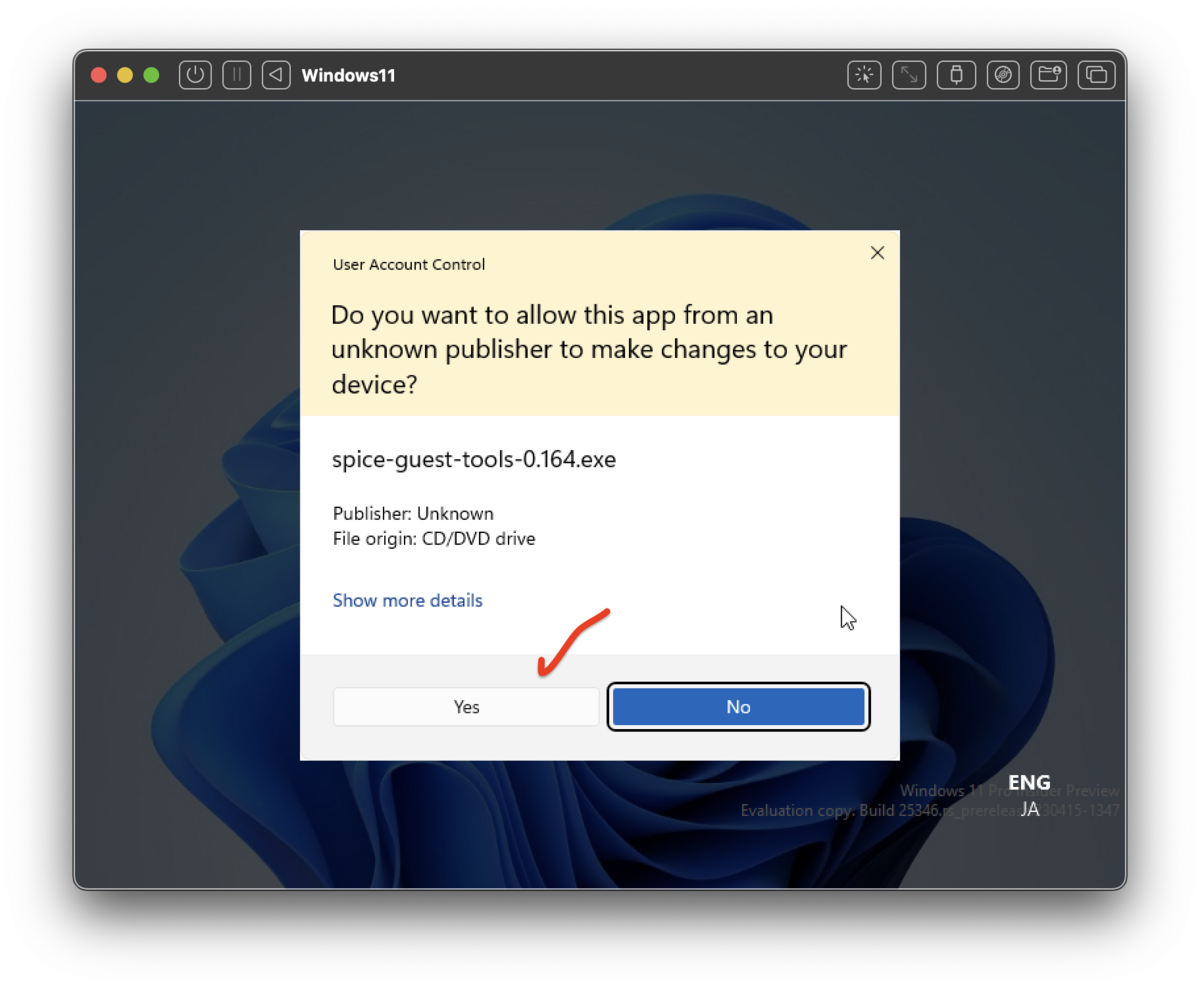Click the Windows11 window title
Screen dimensions: 1200x987
pos(348,74)
